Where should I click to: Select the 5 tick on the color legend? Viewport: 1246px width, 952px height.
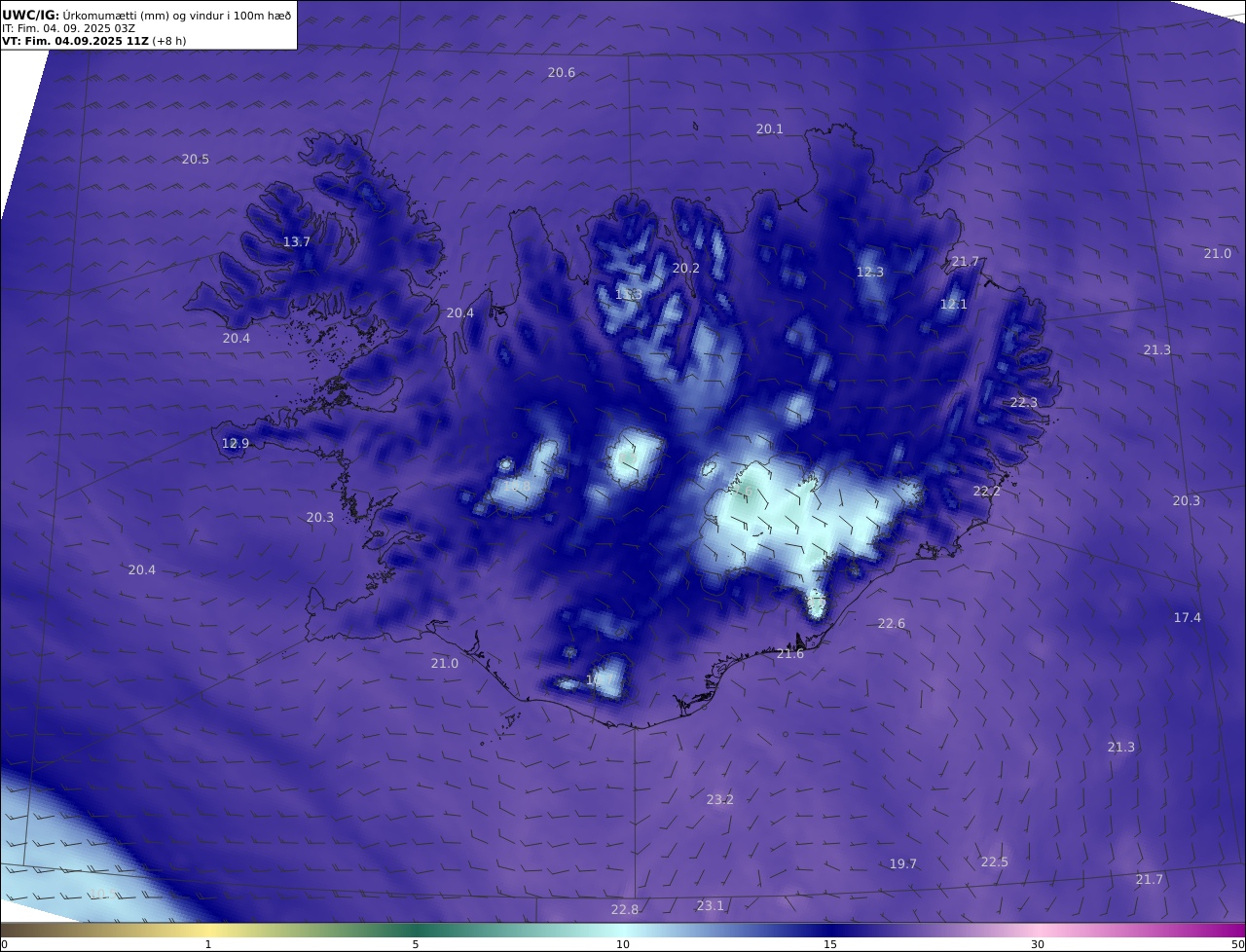(416, 944)
